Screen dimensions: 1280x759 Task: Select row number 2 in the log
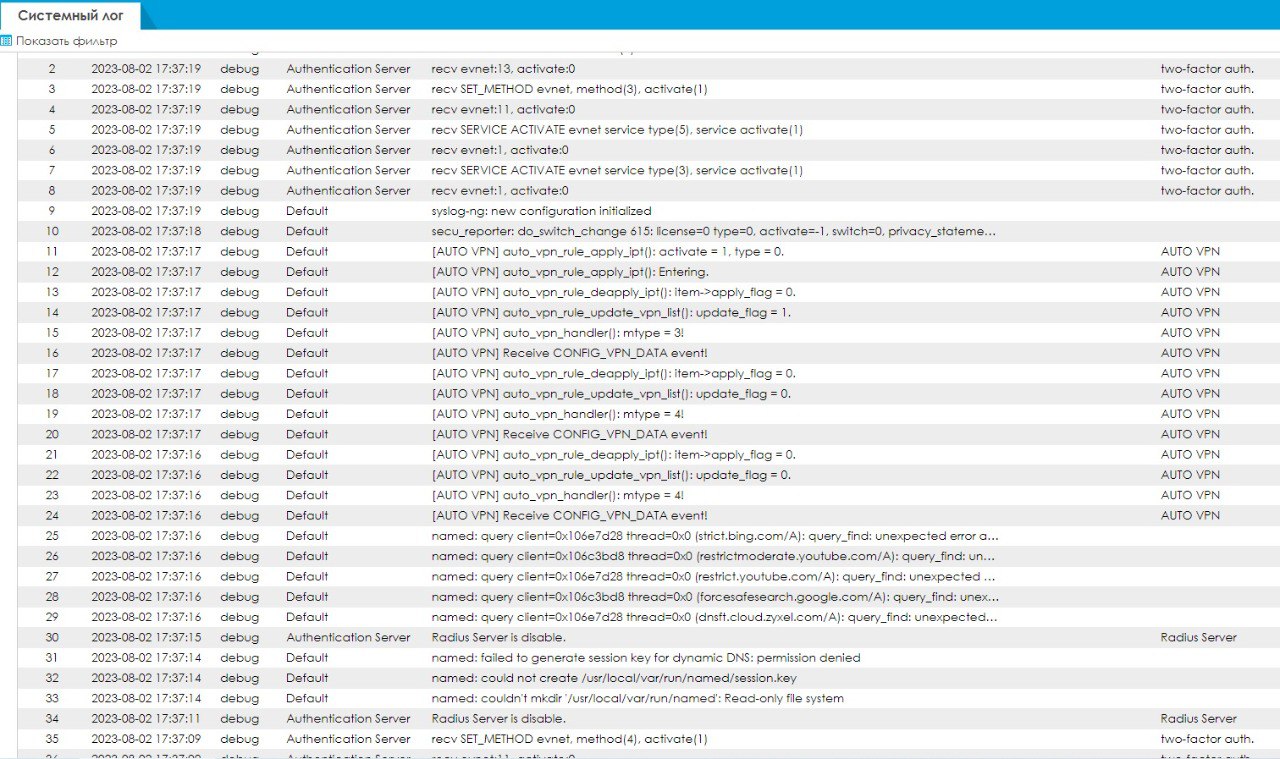point(52,69)
